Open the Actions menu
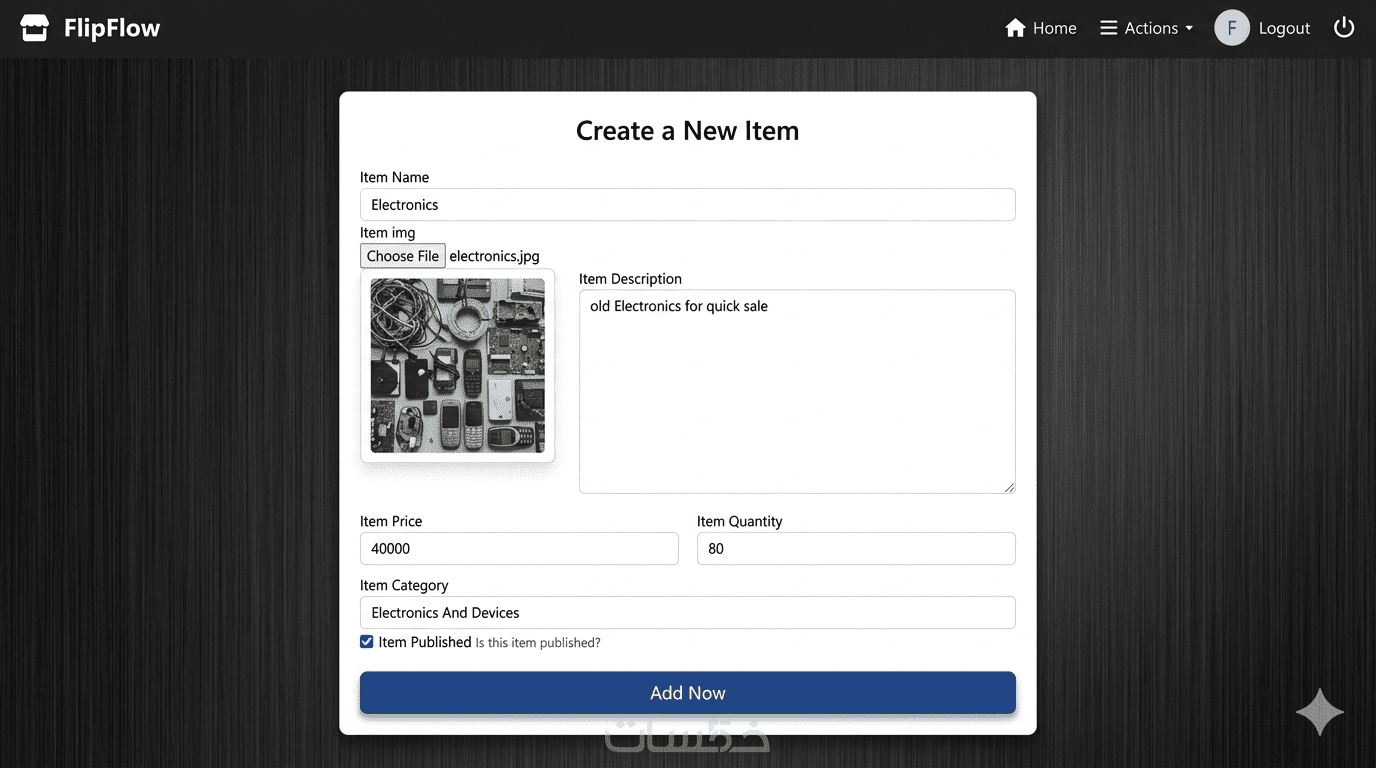The height and width of the screenshot is (768, 1376). 1150,28
